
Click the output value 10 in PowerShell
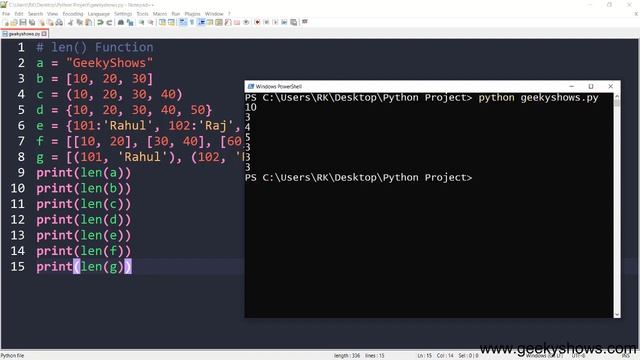click(251, 107)
